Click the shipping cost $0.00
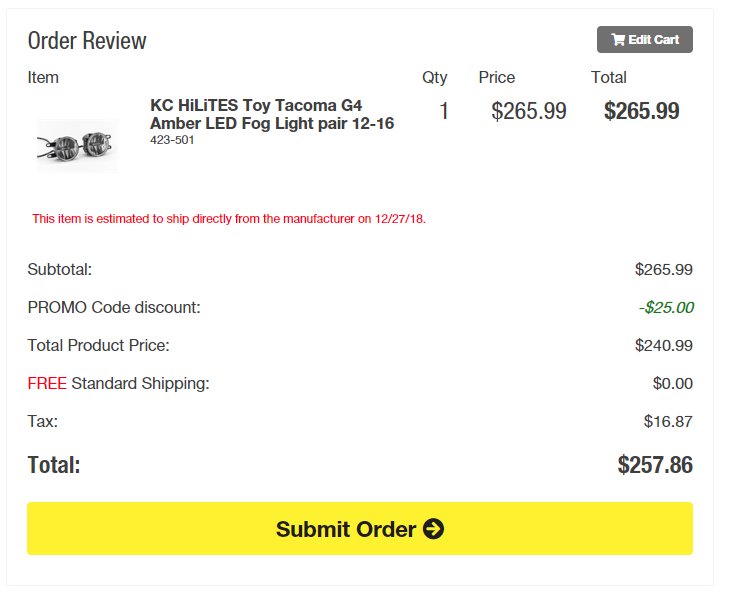The width and height of the screenshot is (730, 600). (x=673, y=384)
